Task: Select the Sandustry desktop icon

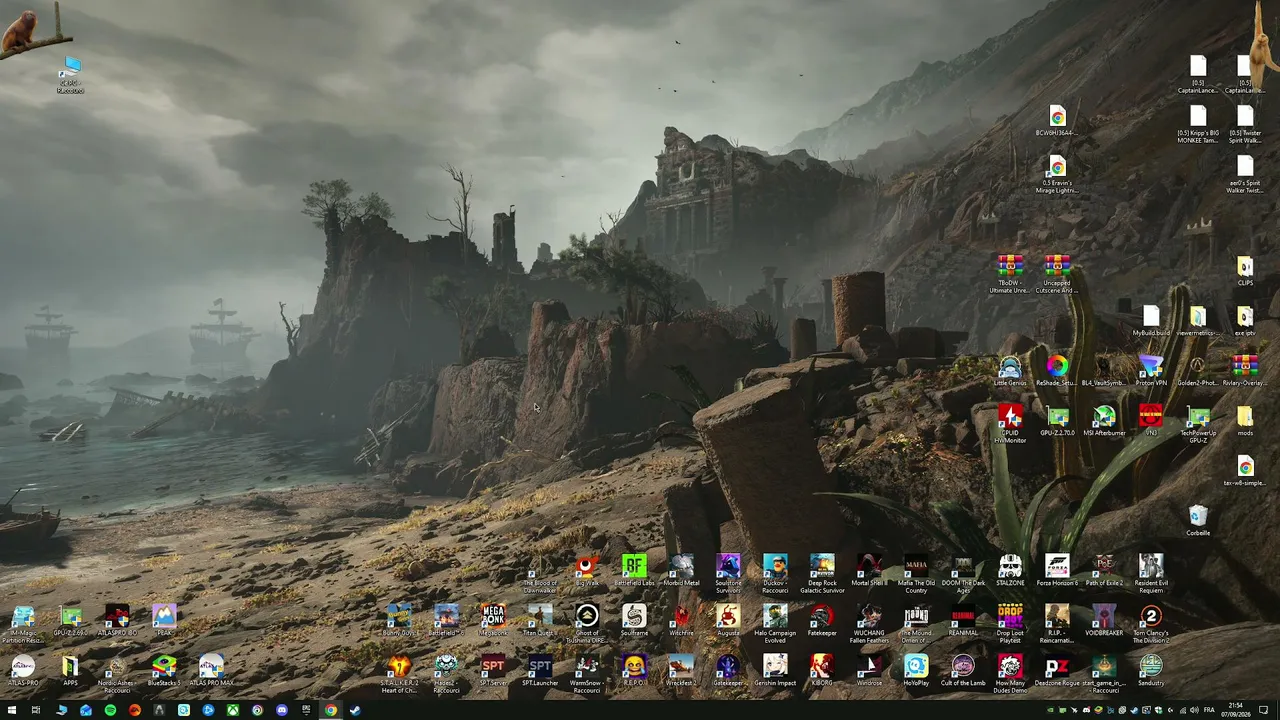Action: pos(1151,671)
